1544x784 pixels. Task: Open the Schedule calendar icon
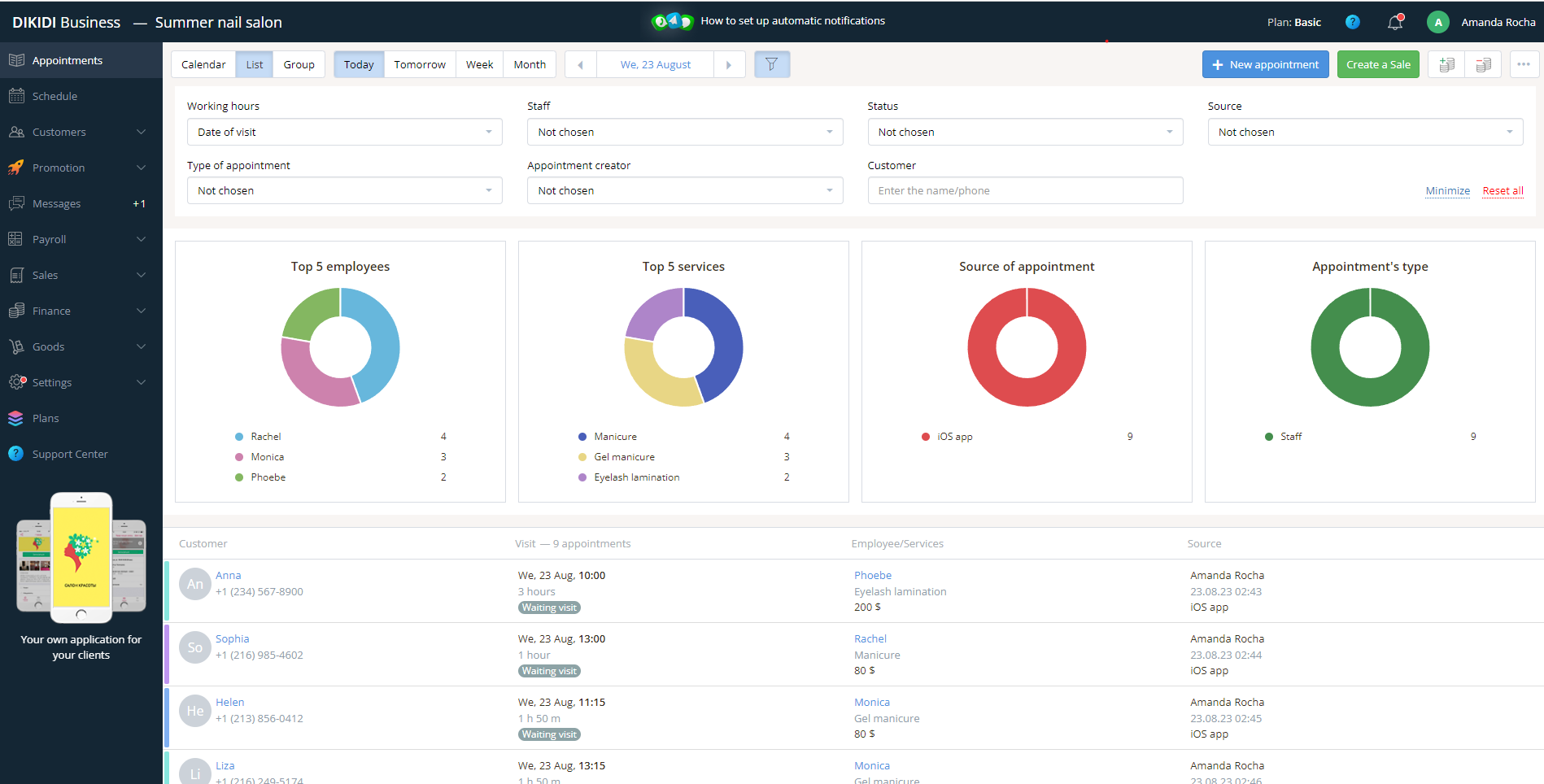[x=16, y=96]
